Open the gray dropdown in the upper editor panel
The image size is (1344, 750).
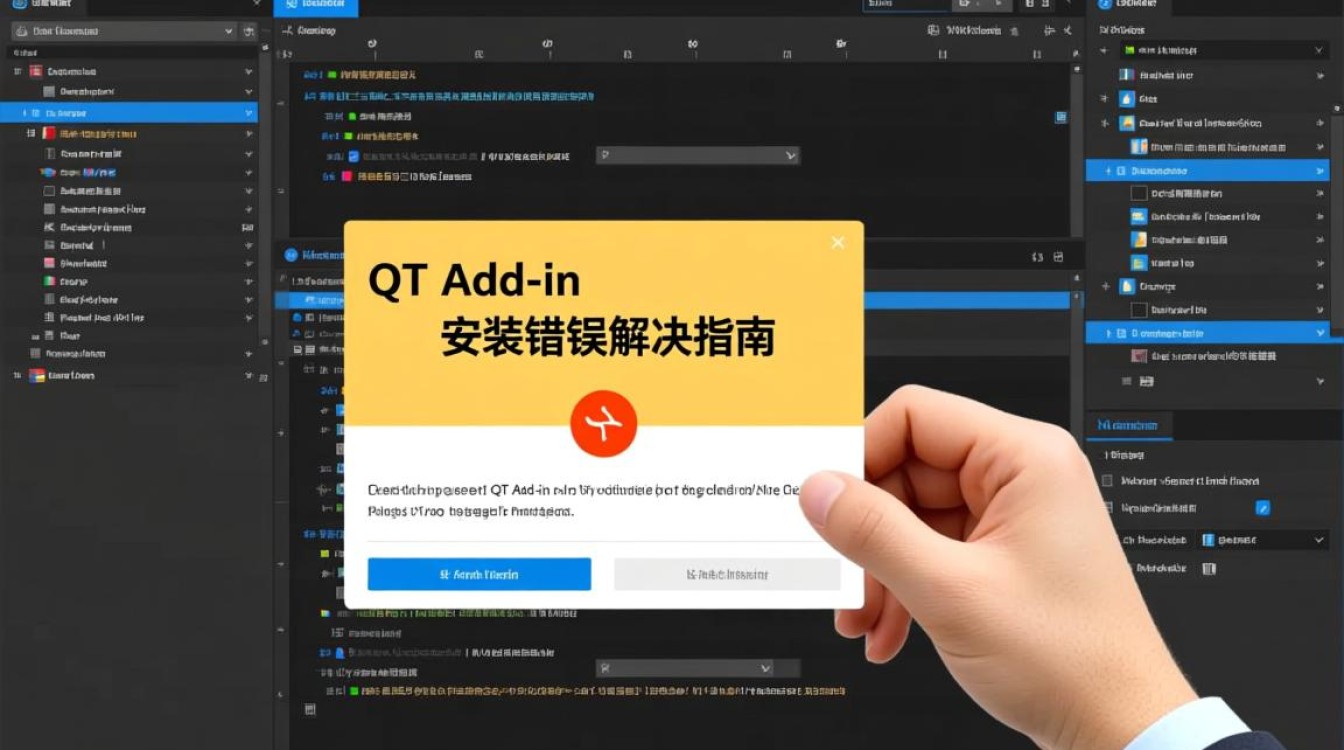(698, 155)
